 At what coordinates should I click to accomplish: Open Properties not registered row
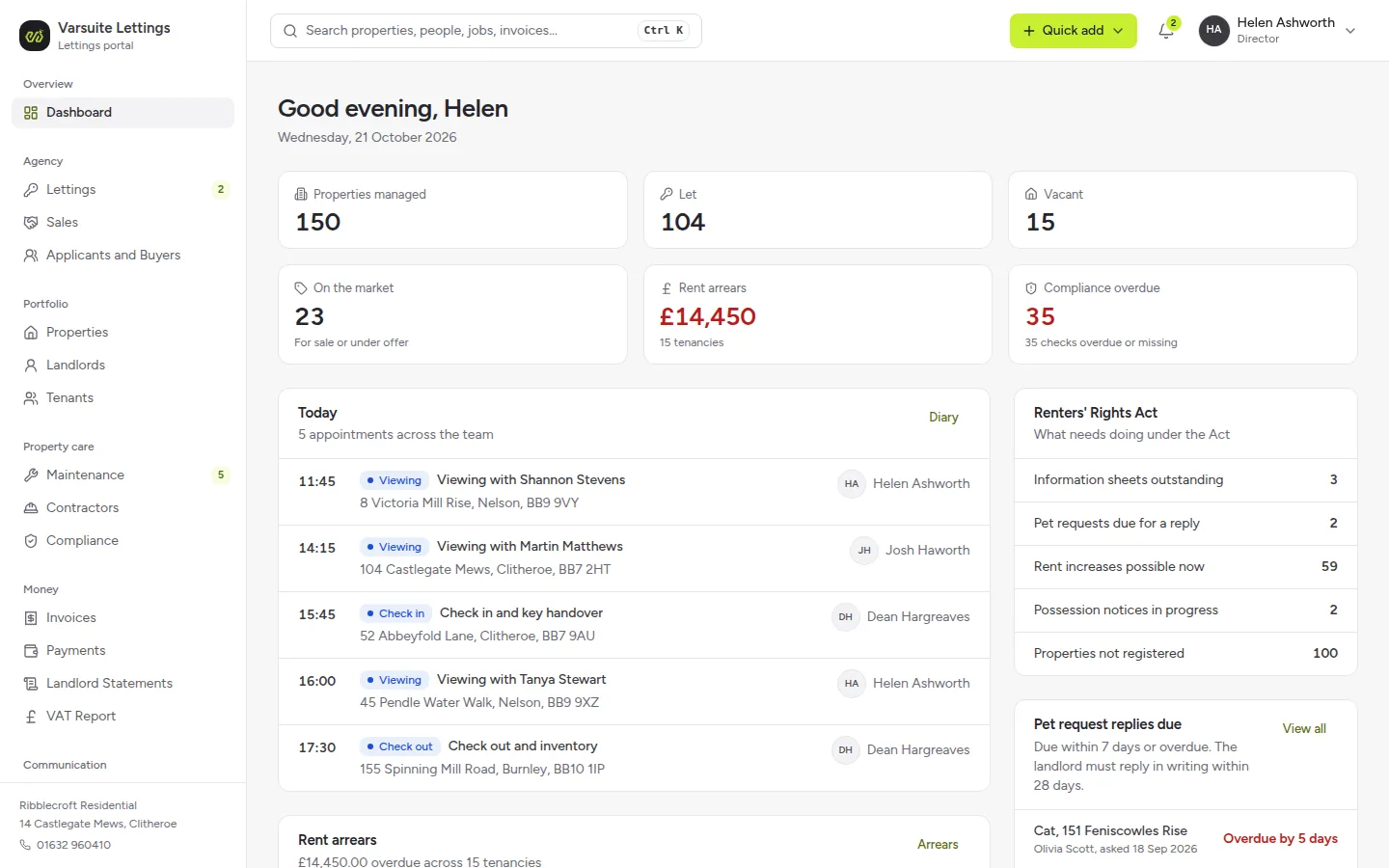point(1185,654)
